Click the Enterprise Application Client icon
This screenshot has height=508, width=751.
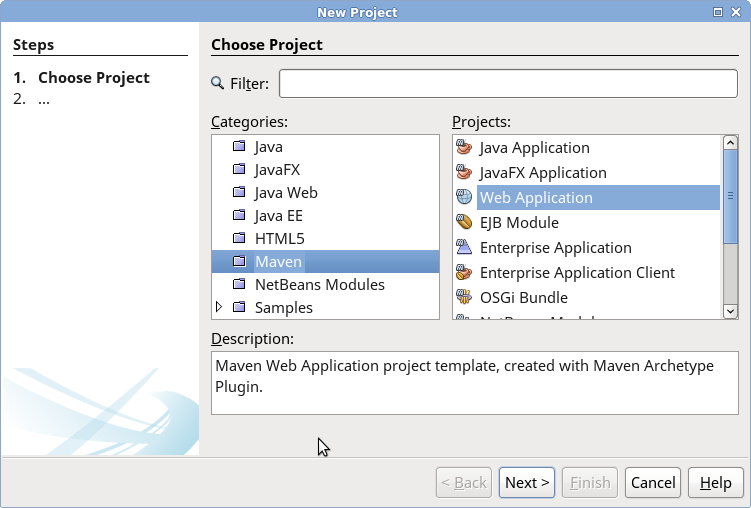click(x=464, y=273)
